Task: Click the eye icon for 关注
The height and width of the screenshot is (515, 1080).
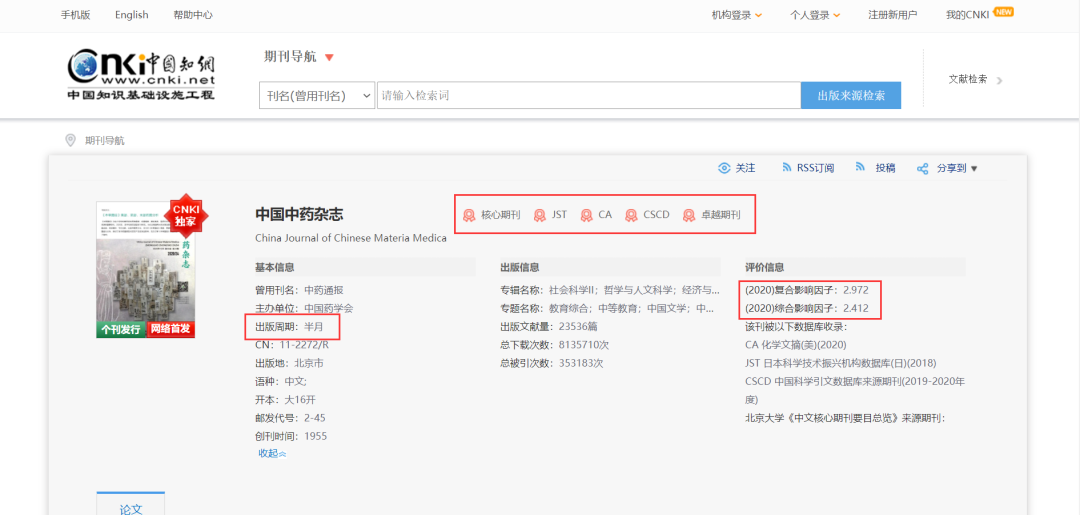Action: tap(724, 168)
